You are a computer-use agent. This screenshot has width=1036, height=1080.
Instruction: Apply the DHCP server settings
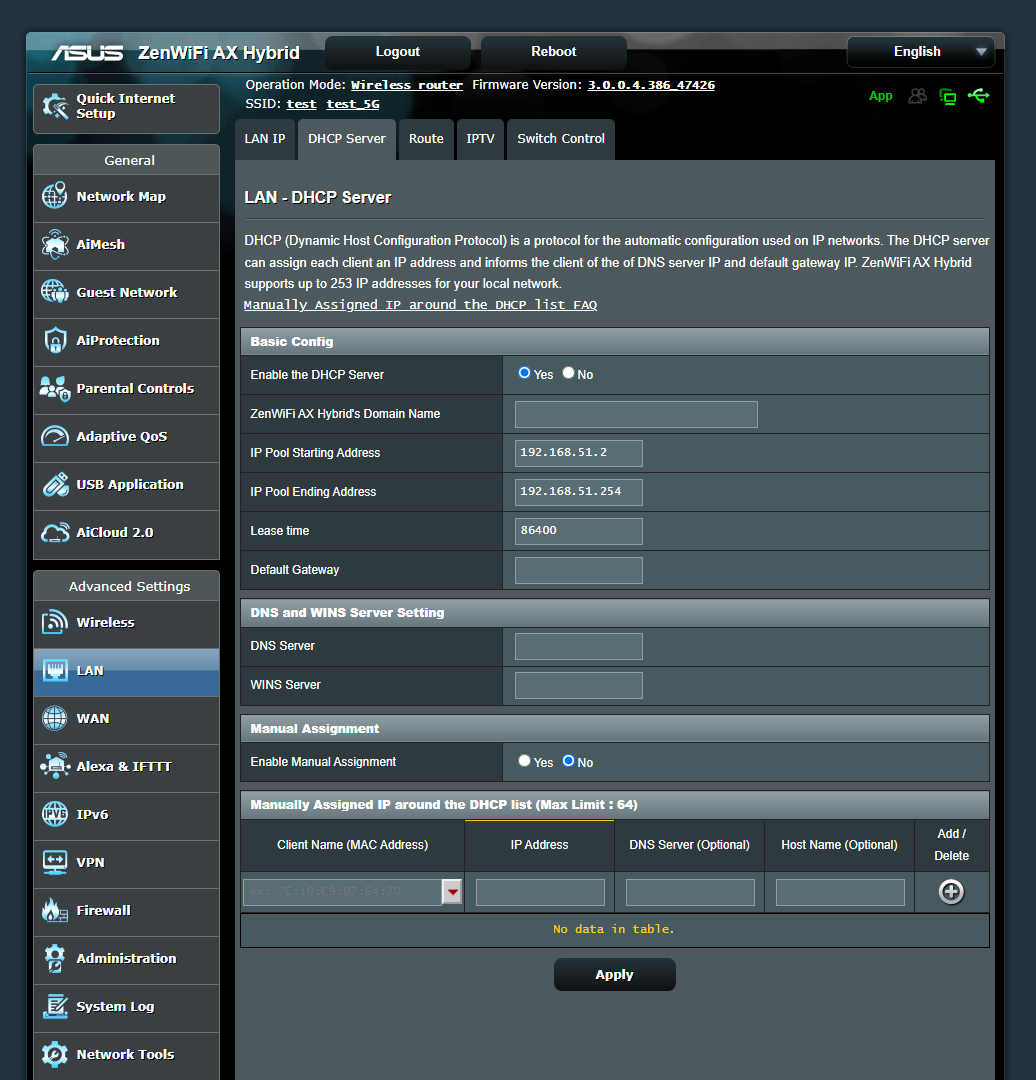tap(614, 974)
